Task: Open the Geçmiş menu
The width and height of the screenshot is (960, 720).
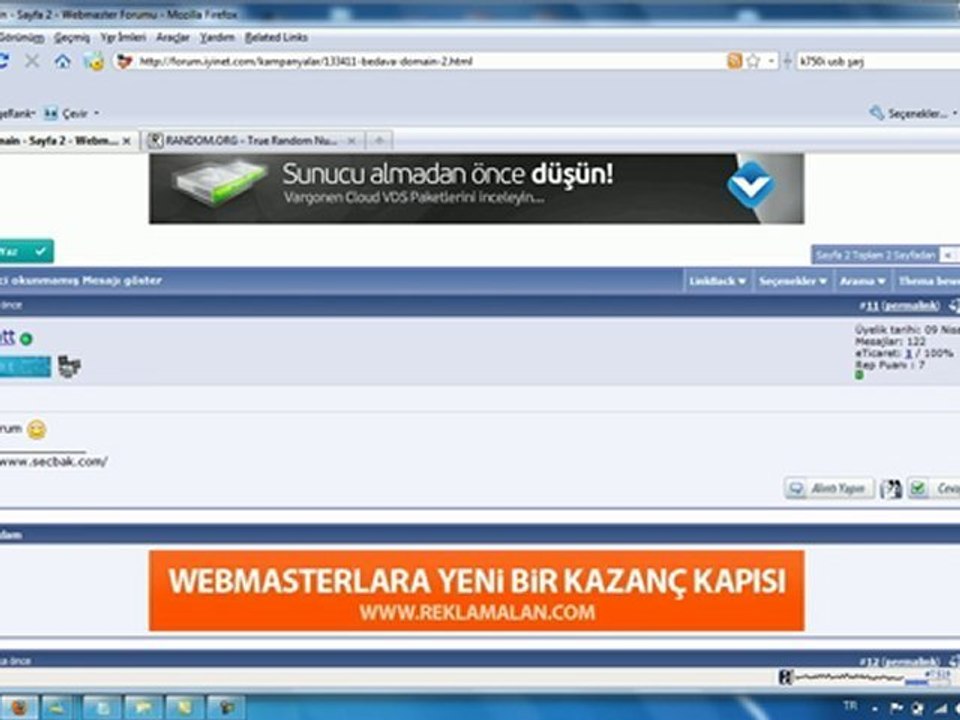Action: [x=72, y=38]
